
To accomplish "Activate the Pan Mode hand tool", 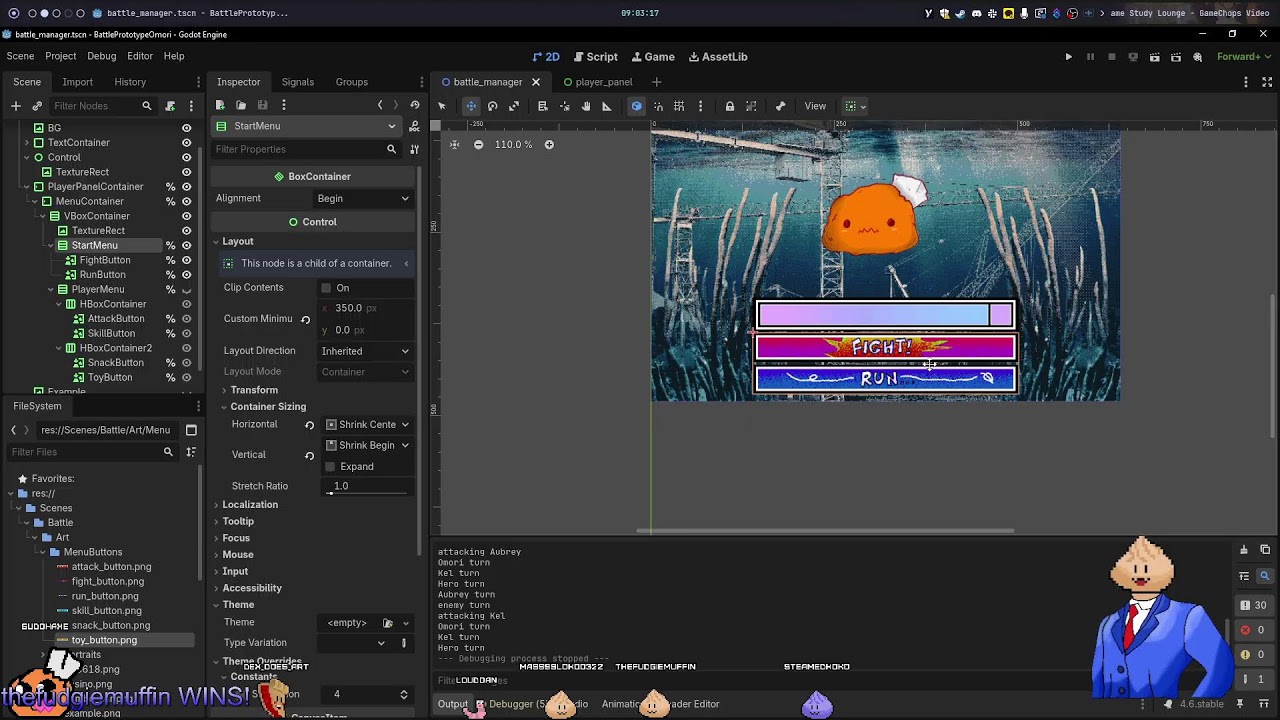I will click(586, 106).
